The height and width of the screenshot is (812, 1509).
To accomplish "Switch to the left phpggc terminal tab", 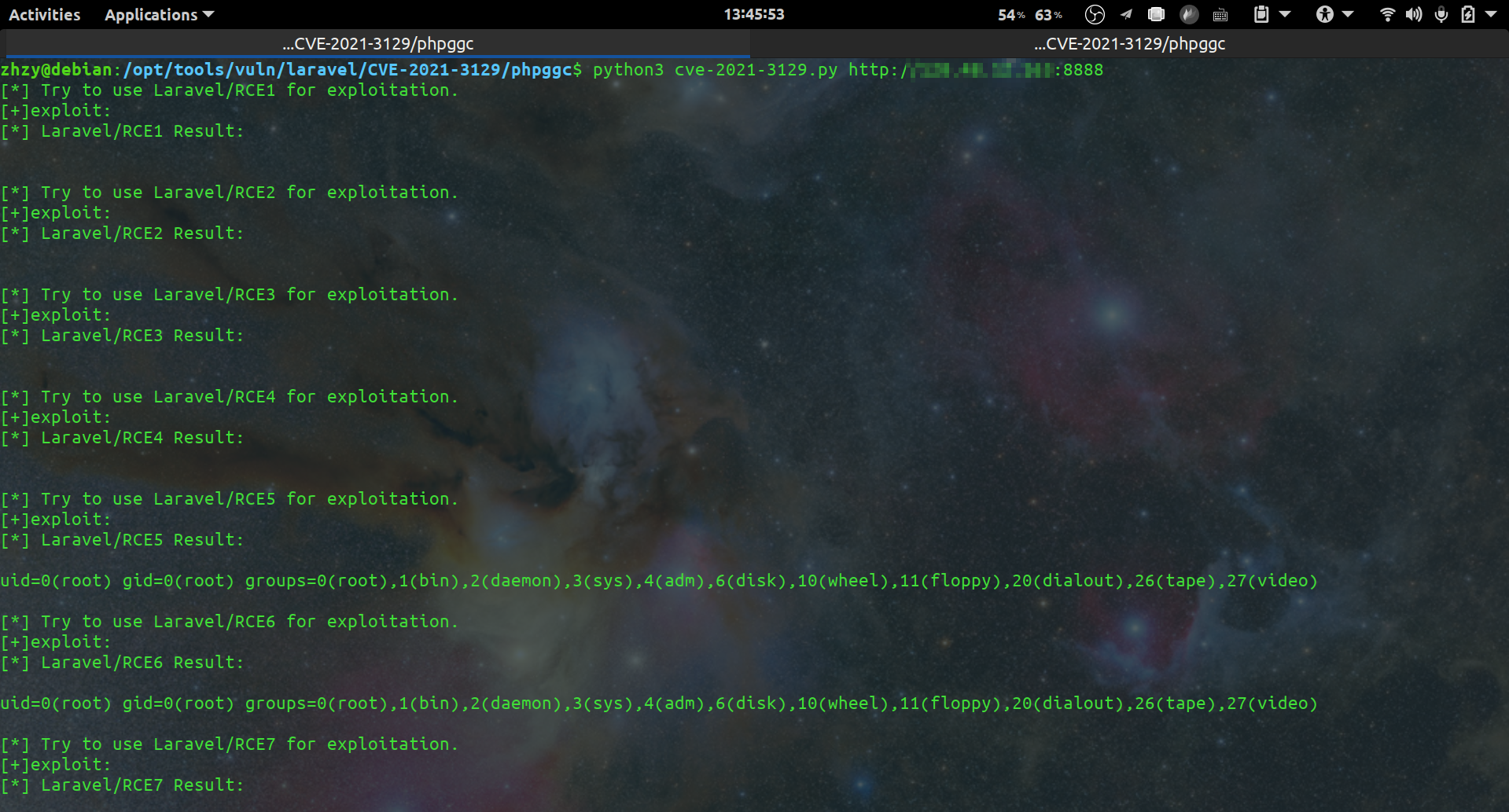I will [377, 44].
